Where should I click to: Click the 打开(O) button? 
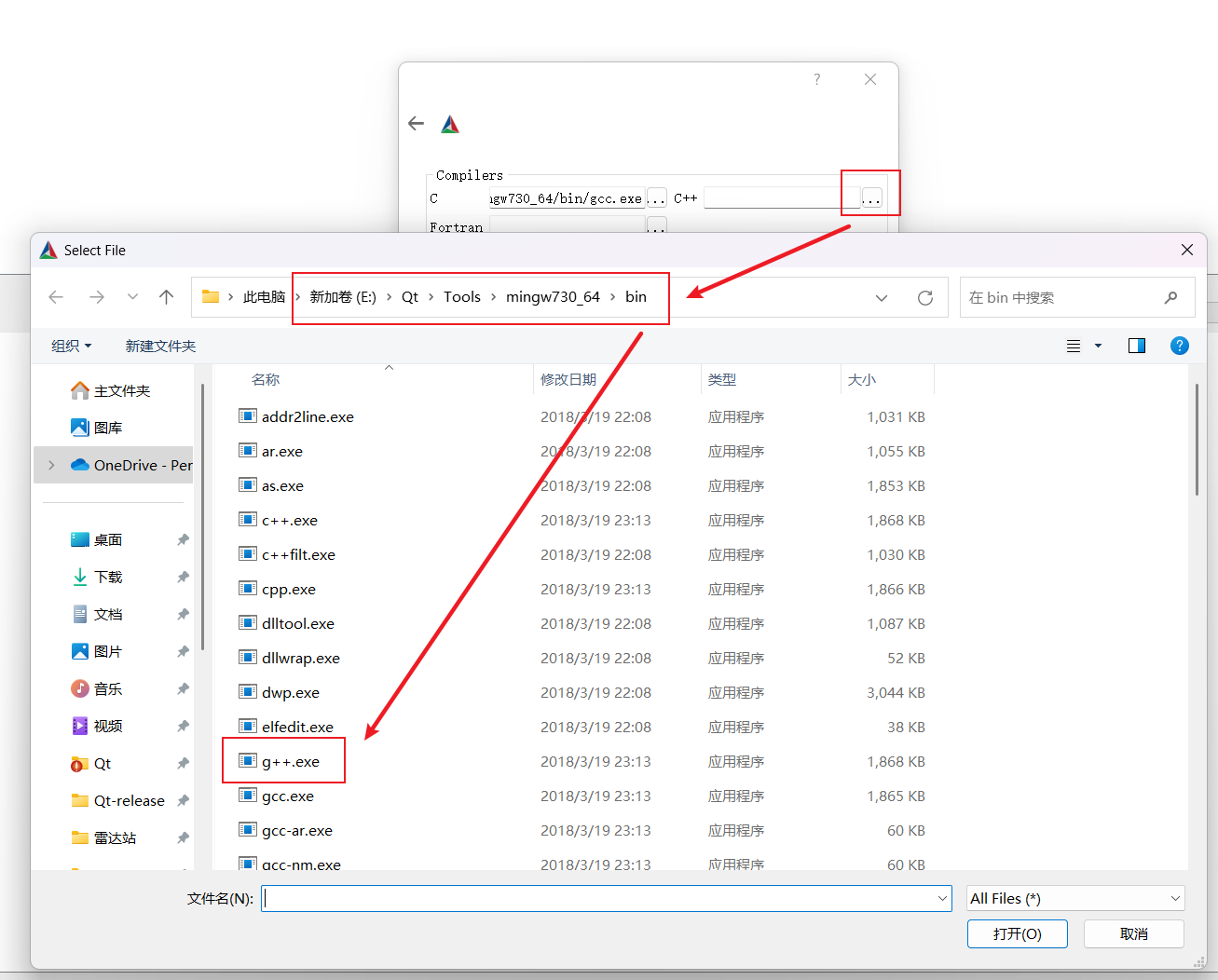(1017, 933)
